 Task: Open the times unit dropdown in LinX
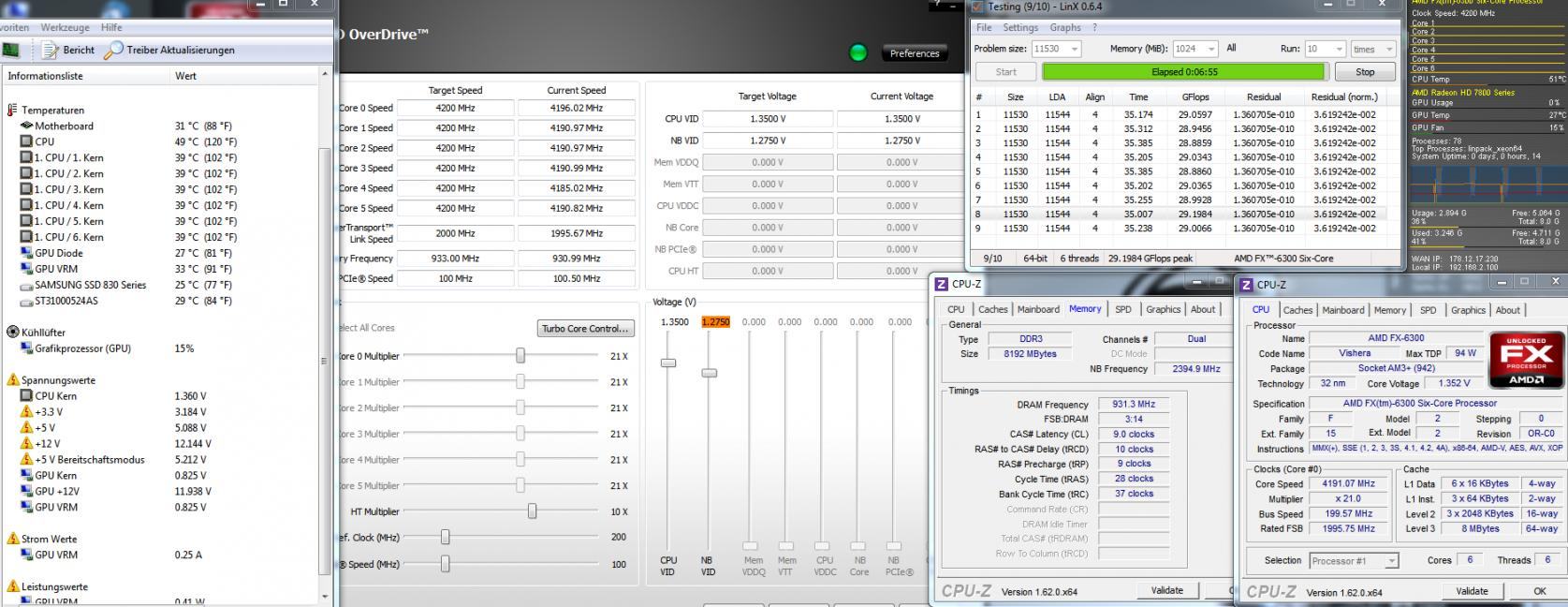pyautogui.click(x=1389, y=49)
